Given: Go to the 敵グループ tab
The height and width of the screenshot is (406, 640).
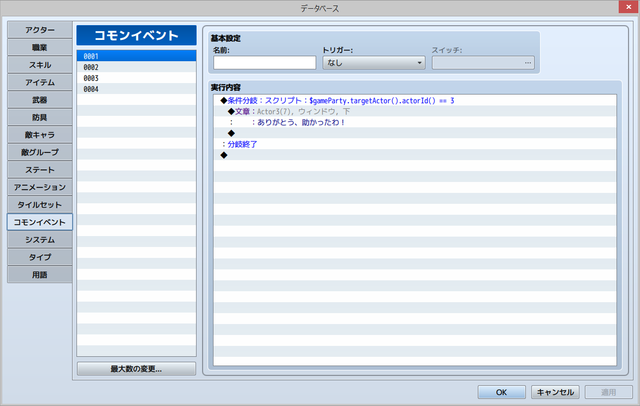Looking at the screenshot, I should tap(40, 153).
